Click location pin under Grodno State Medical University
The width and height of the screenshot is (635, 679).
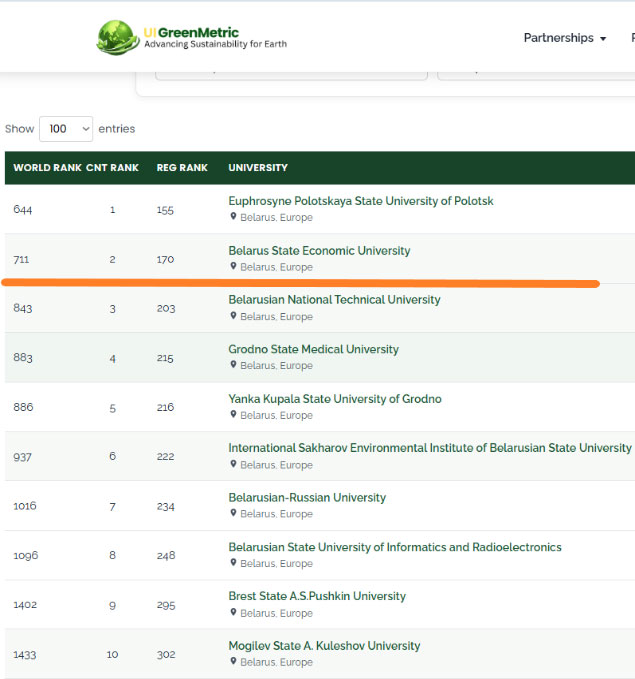coord(233,365)
